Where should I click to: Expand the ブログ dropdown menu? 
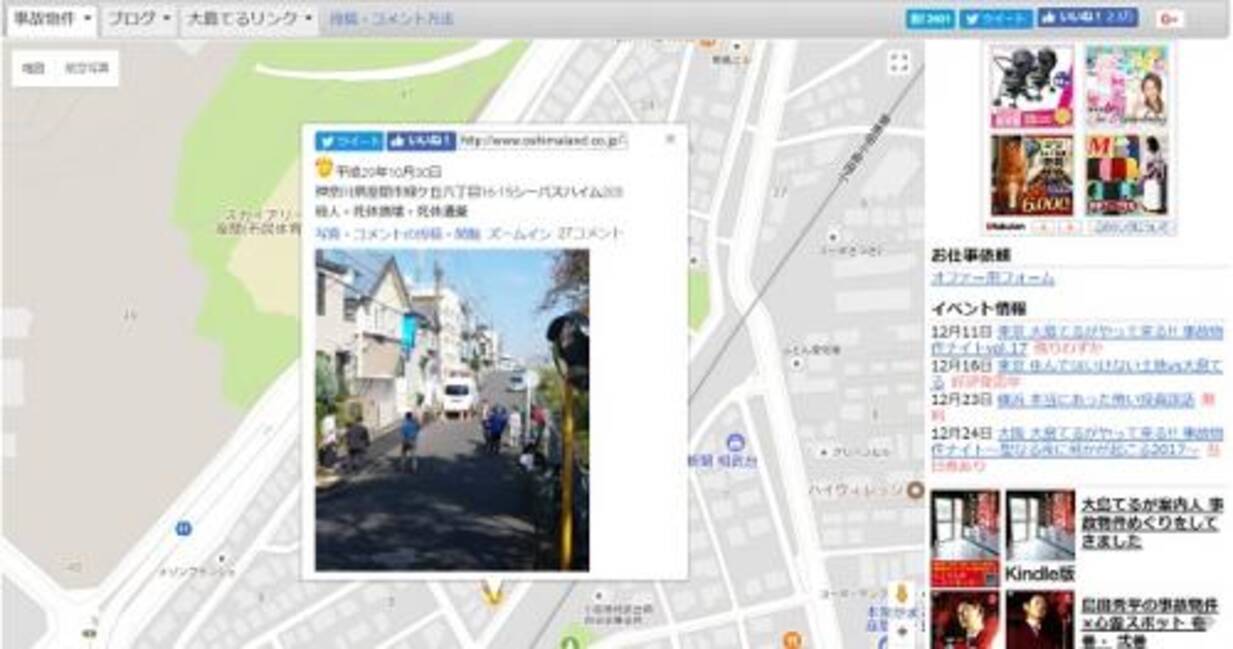pos(139,19)
